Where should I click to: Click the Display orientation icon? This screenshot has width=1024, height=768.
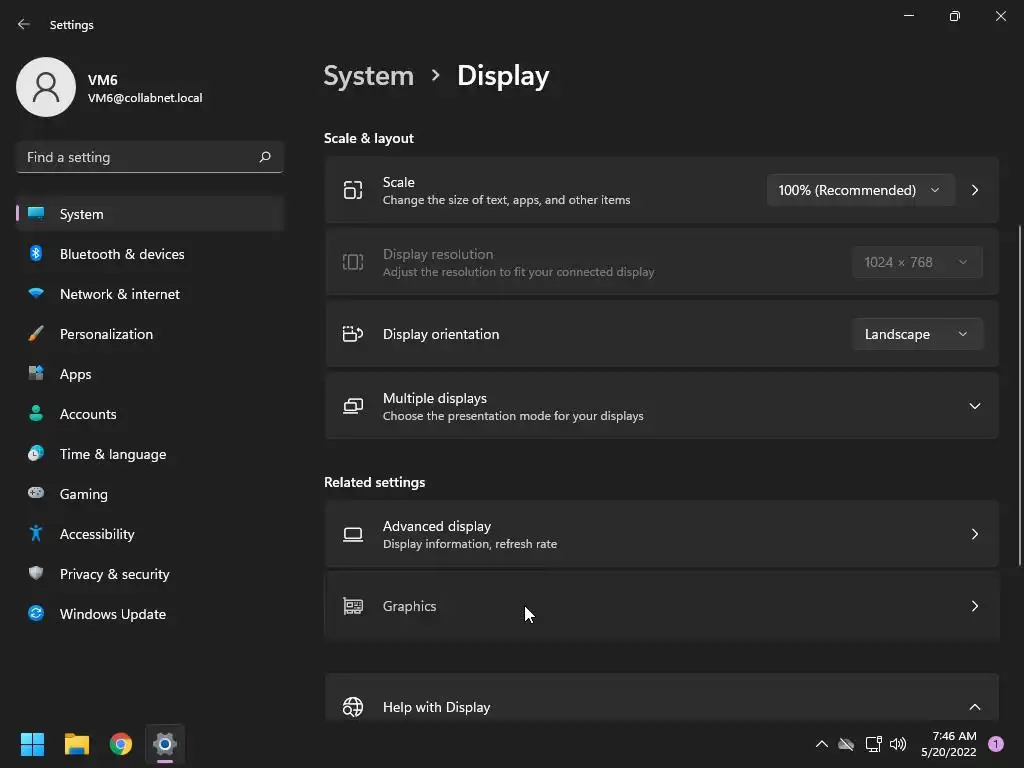[353, 334]
